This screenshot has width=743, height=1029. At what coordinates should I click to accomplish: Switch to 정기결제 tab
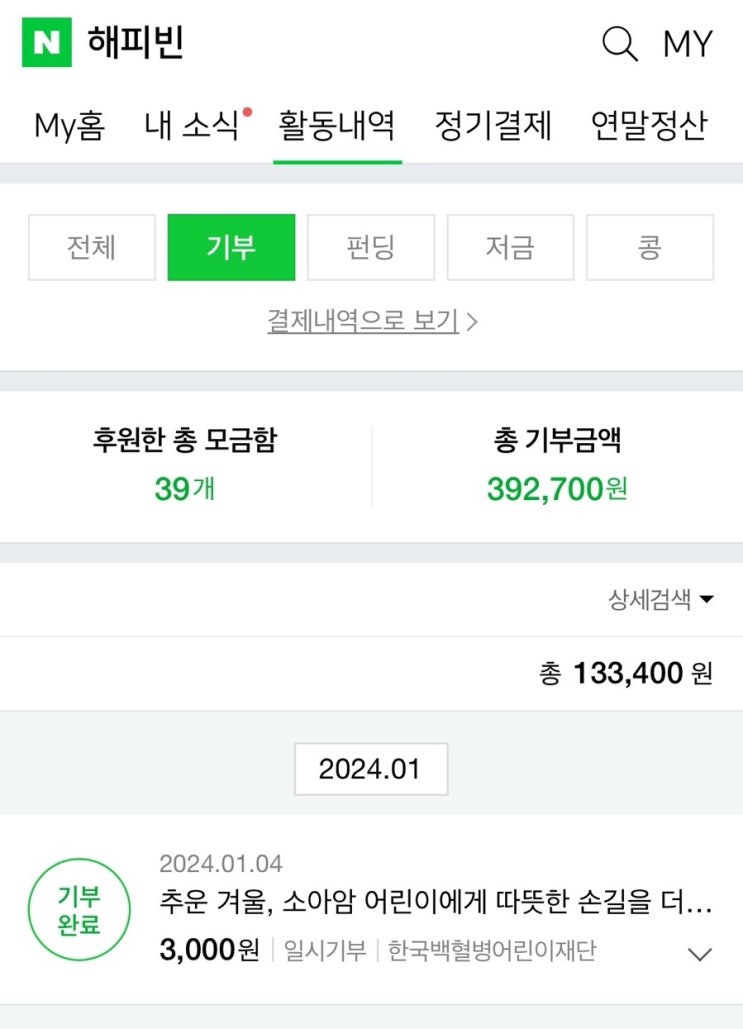[493, 126]
